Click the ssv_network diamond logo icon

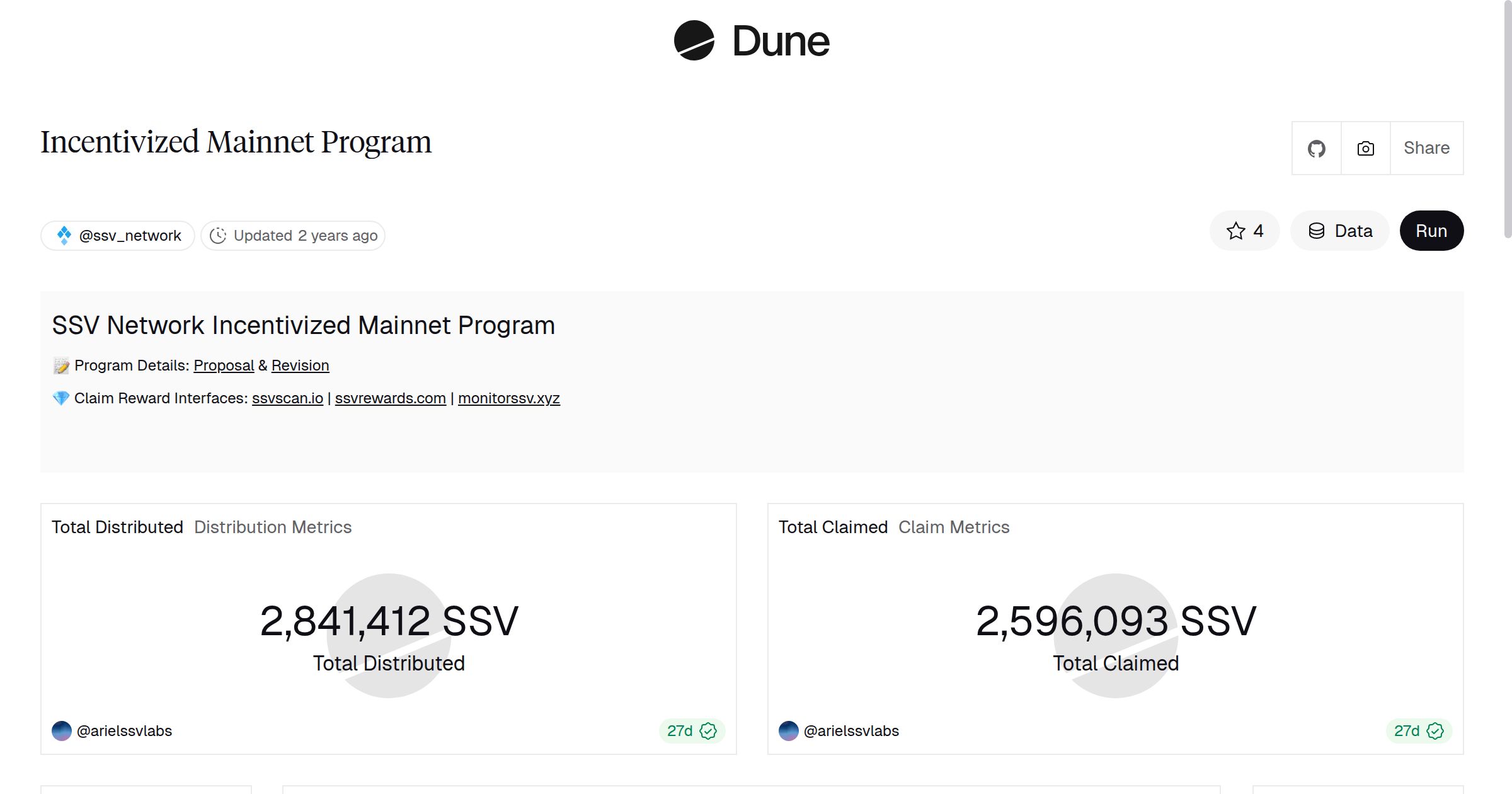(x=64, y=236)
